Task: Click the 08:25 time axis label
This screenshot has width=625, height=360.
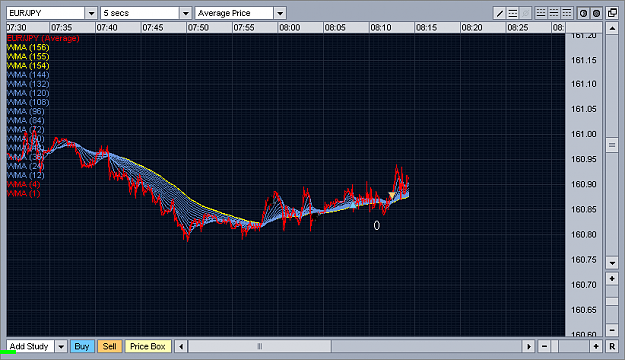Action: 517,28
